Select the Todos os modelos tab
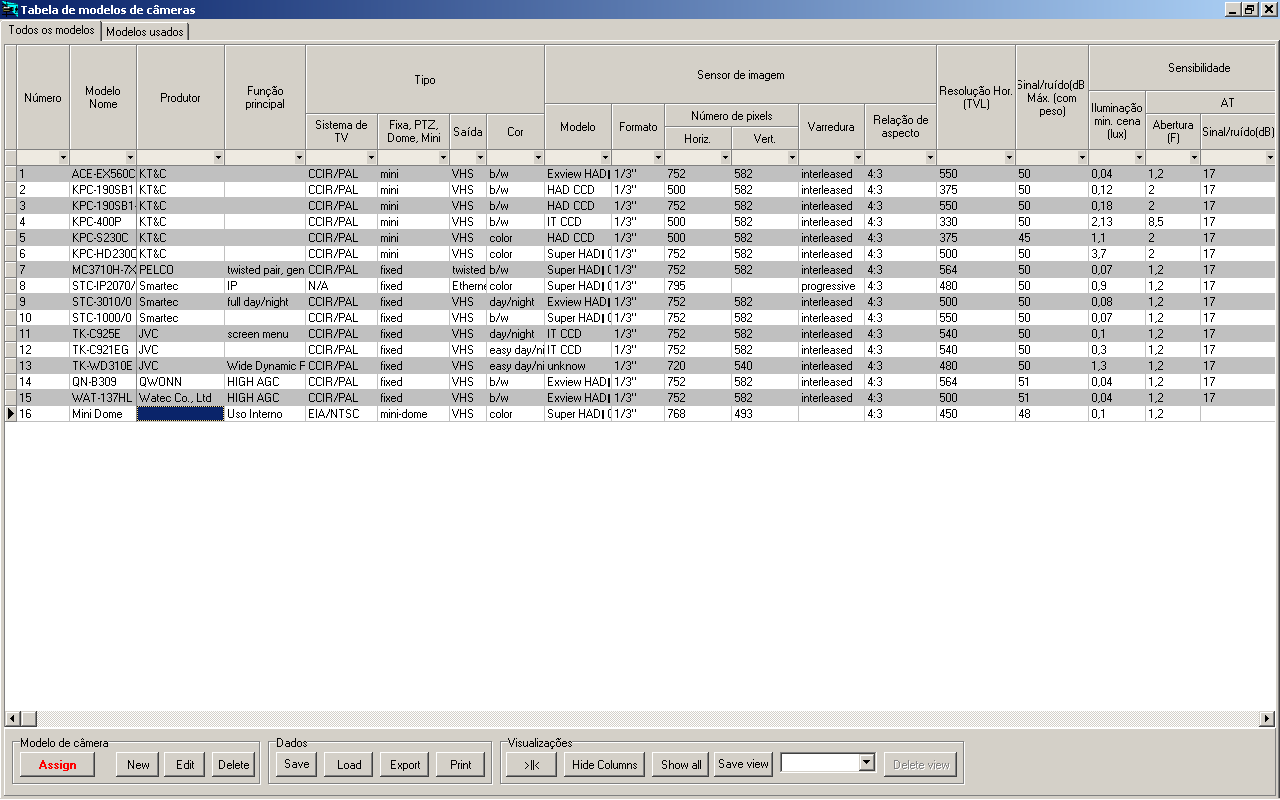 point(51,30)
